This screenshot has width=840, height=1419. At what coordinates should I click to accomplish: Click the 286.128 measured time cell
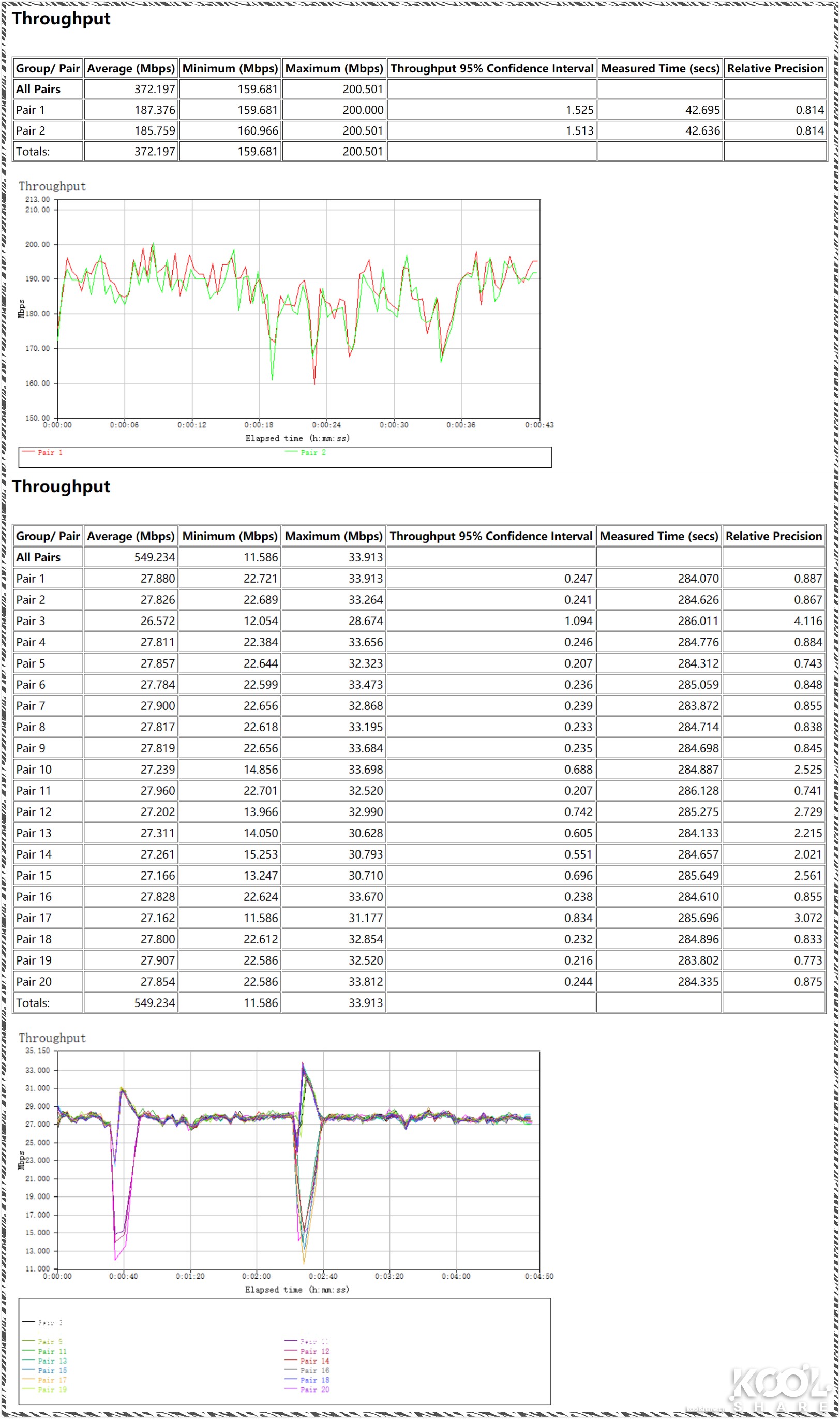coord(659,791)
